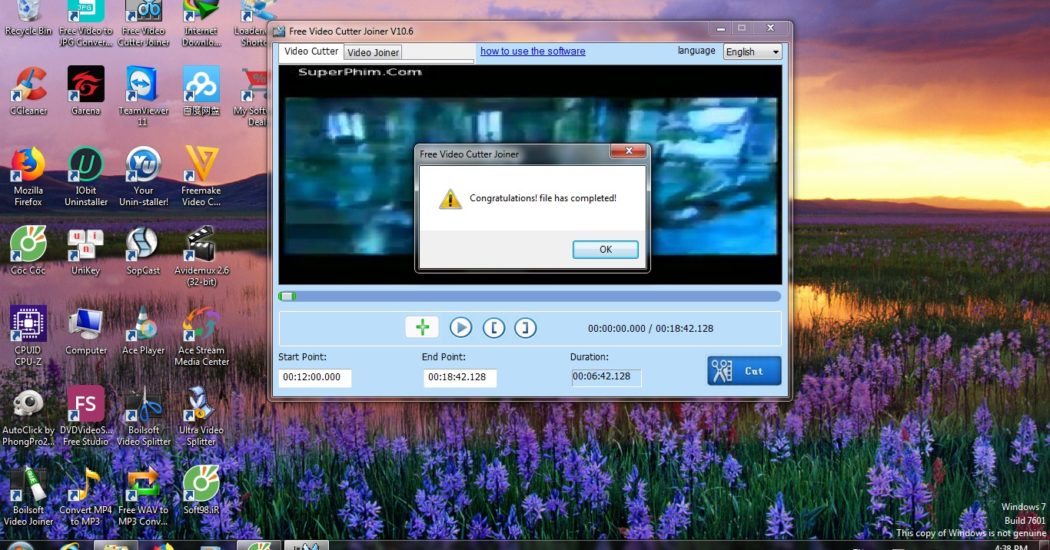Click the Garena desktop icon
Screen dimensions: 1050x550
click(x=86, y=91)
